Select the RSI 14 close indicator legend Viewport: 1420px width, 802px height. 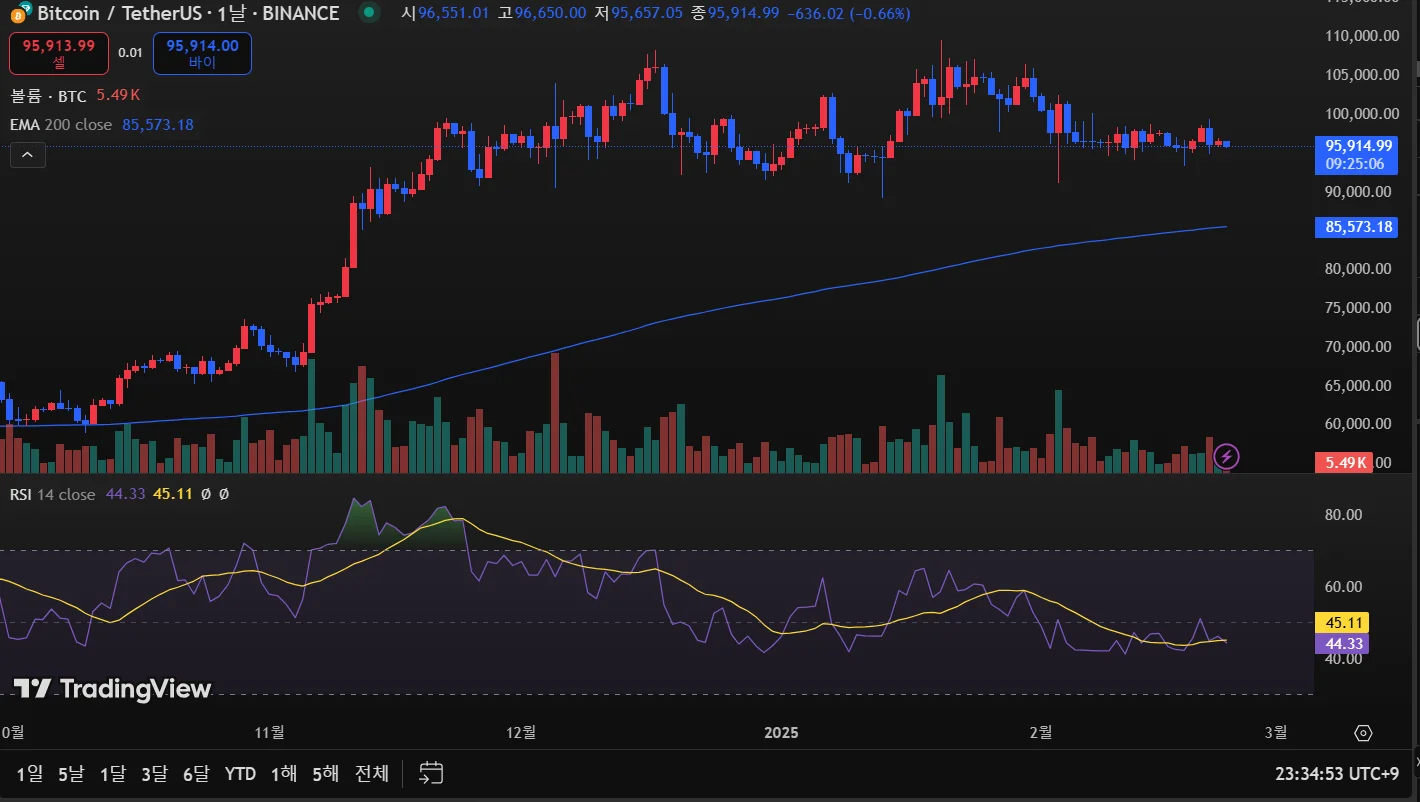coord(52,494)
